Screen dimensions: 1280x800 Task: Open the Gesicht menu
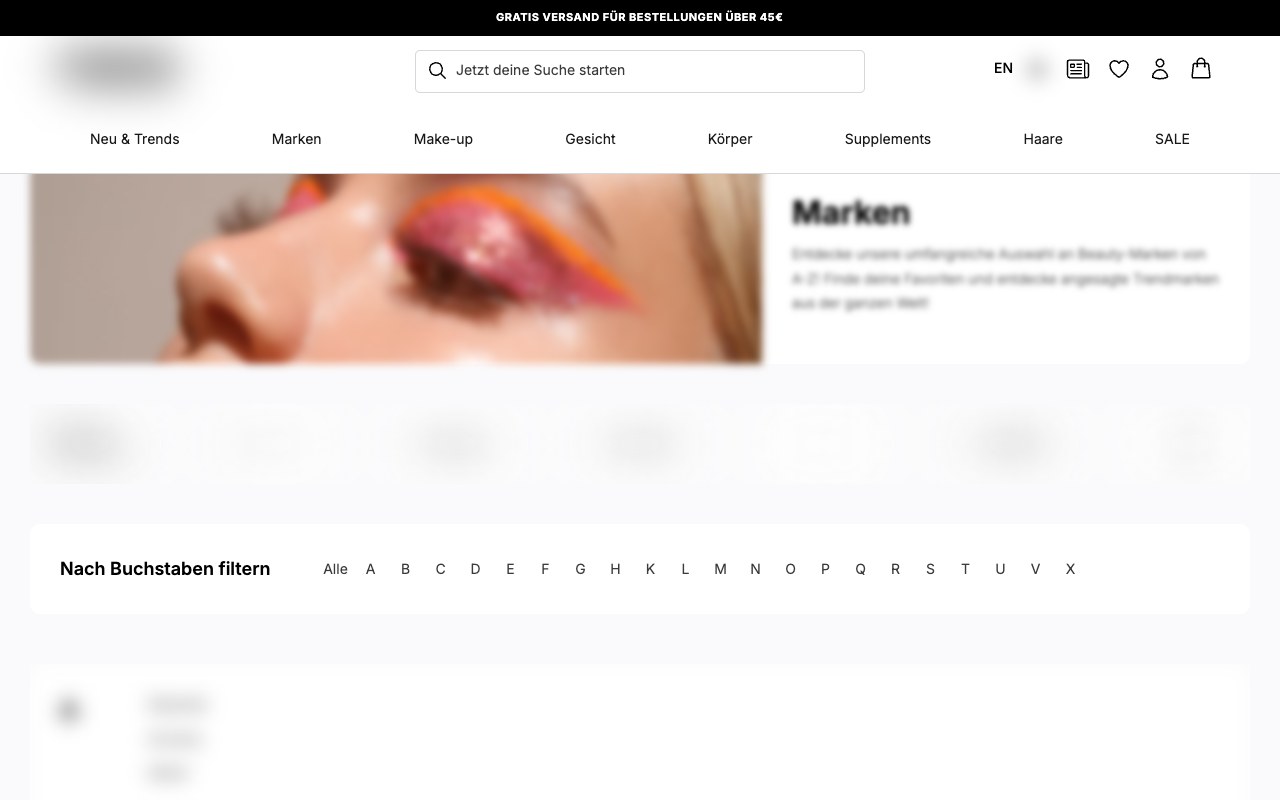590,139
